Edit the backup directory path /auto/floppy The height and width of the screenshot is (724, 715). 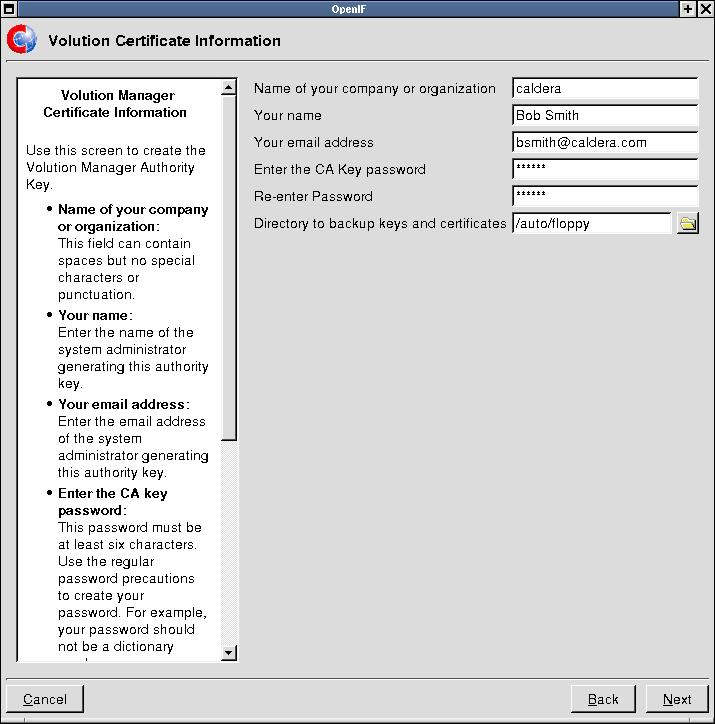click(591, 224)
